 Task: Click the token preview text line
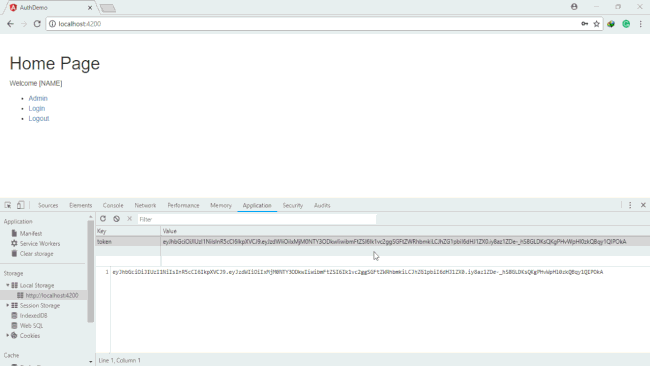coord(358,272)
